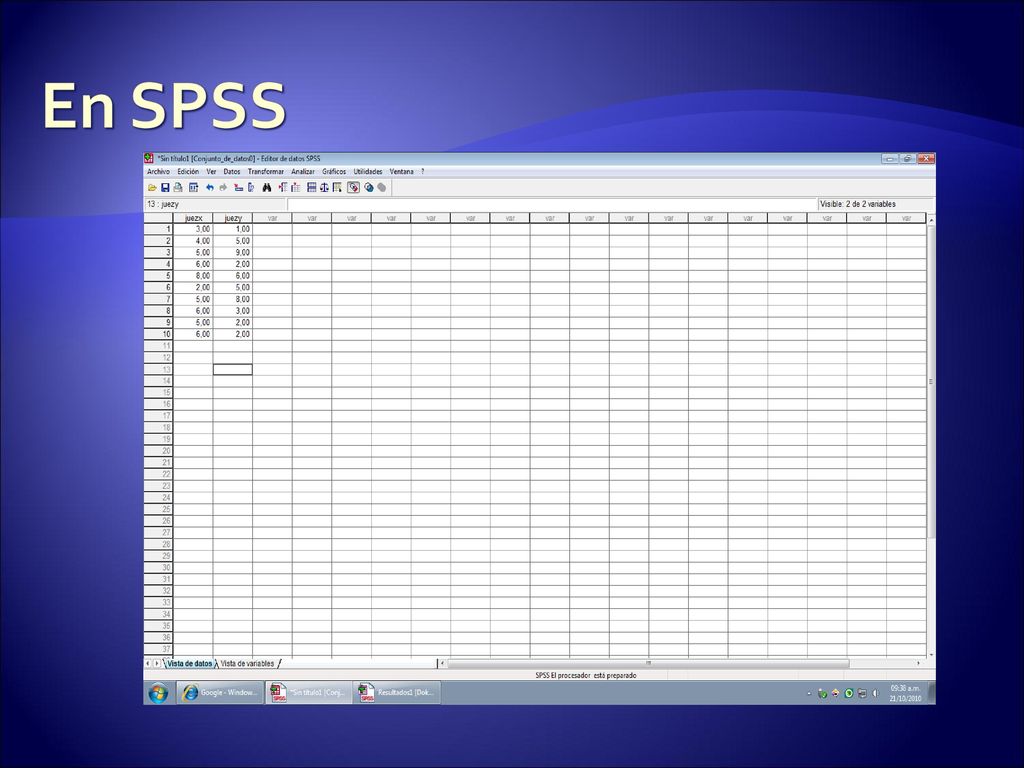Select row header number 5
The width and height of the screenshot is (1024, 768).
coord(159,276)
